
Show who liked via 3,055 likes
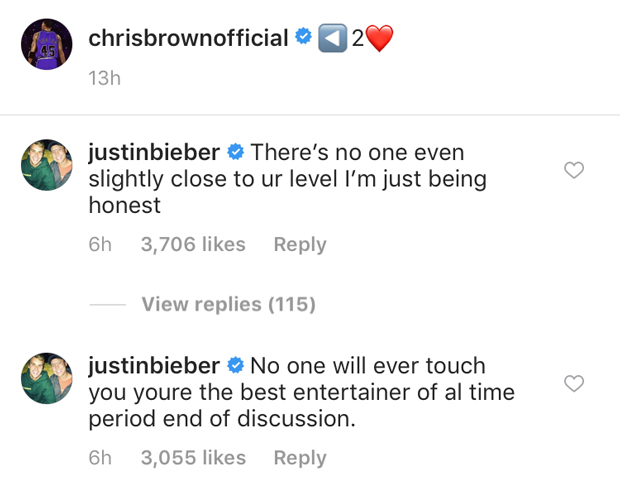(193, 458)
